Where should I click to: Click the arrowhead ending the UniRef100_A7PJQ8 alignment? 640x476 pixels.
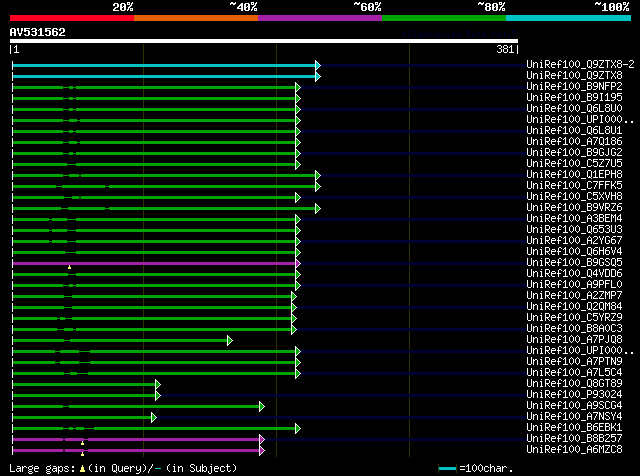[230, 340]
